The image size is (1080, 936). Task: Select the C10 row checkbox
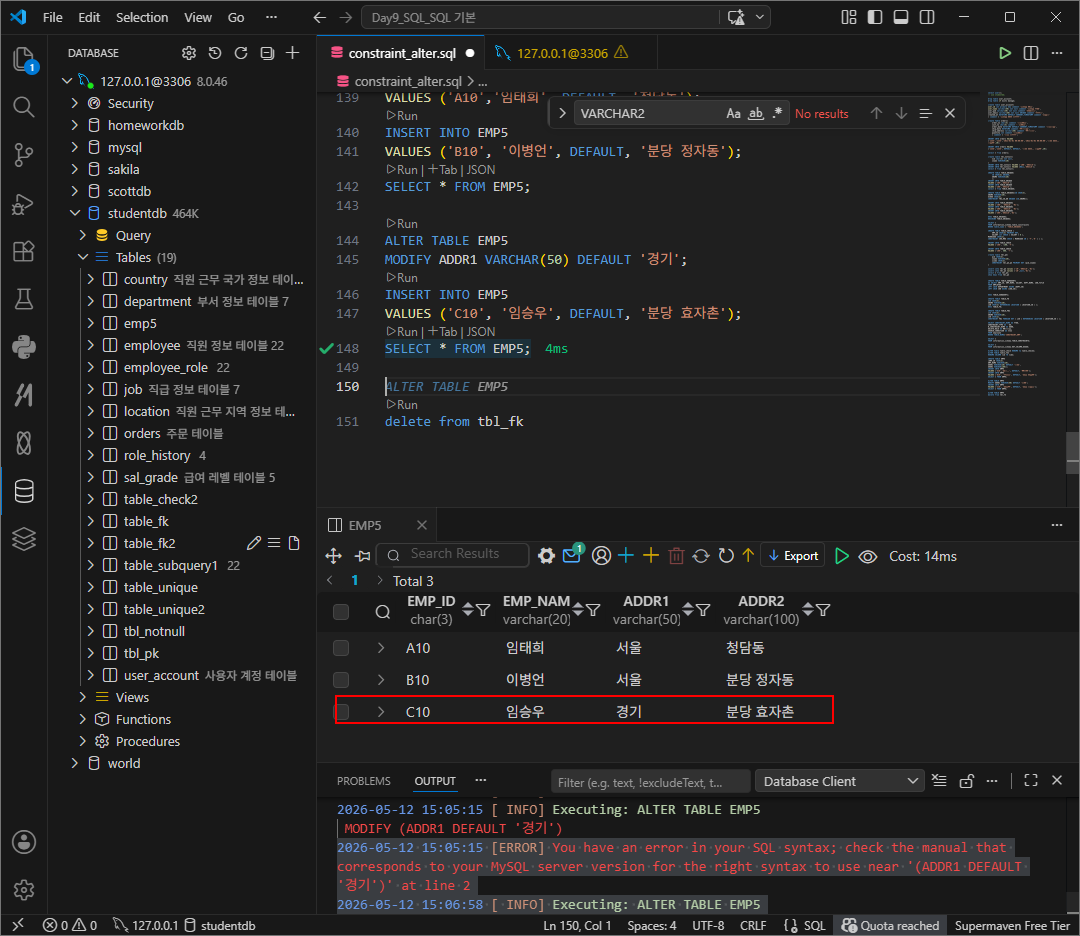pos(341,711)
